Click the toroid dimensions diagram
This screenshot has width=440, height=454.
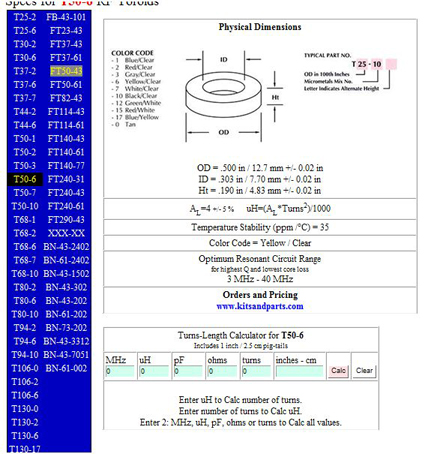pos(233,96)
